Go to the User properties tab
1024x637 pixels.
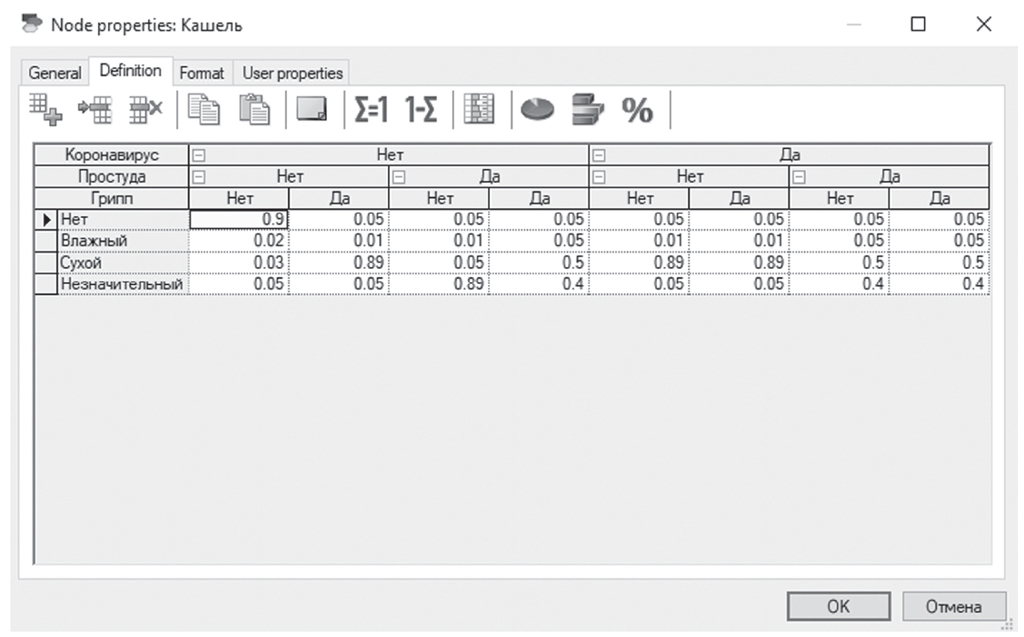coord(292,73)
